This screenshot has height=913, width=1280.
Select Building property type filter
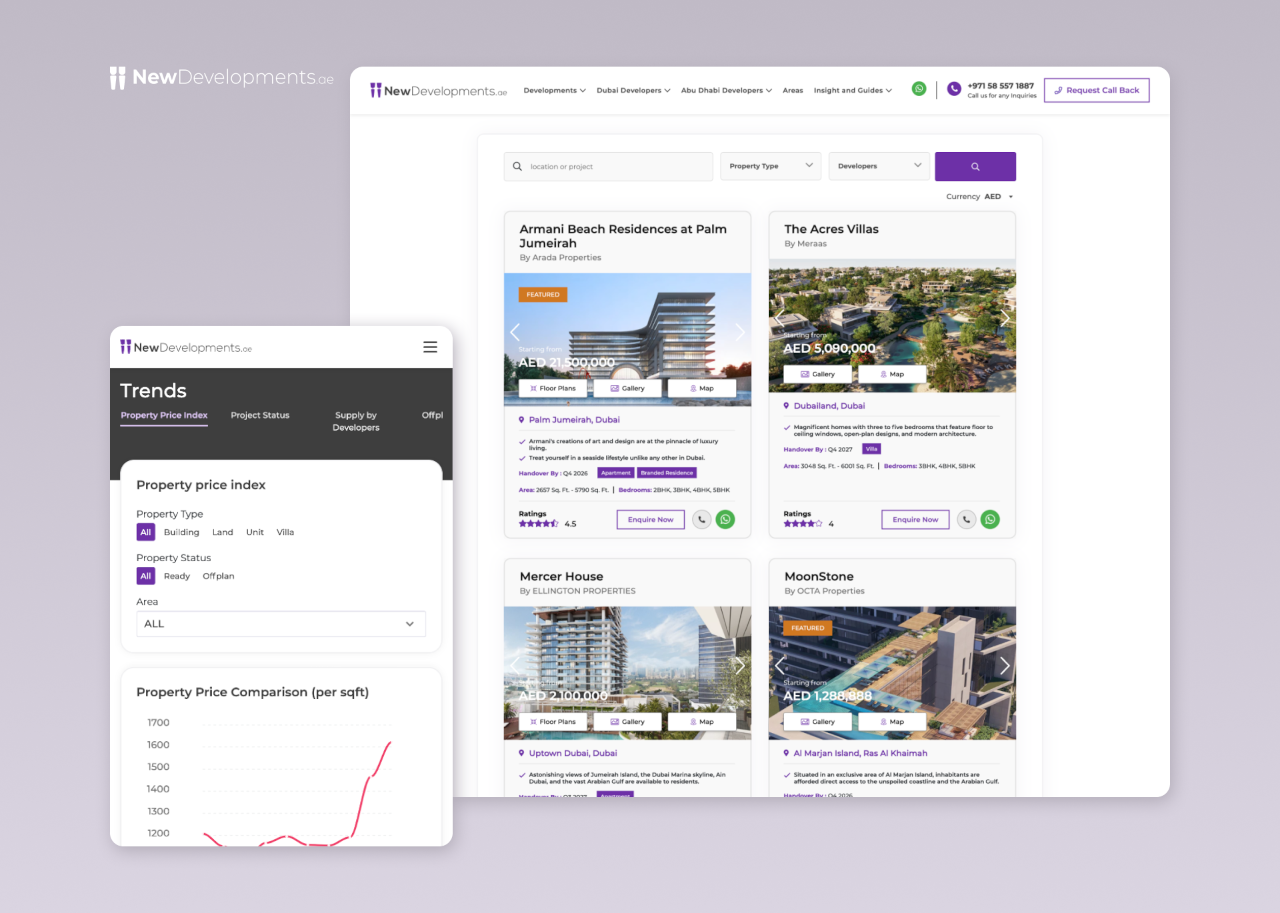tap(182, 532)
